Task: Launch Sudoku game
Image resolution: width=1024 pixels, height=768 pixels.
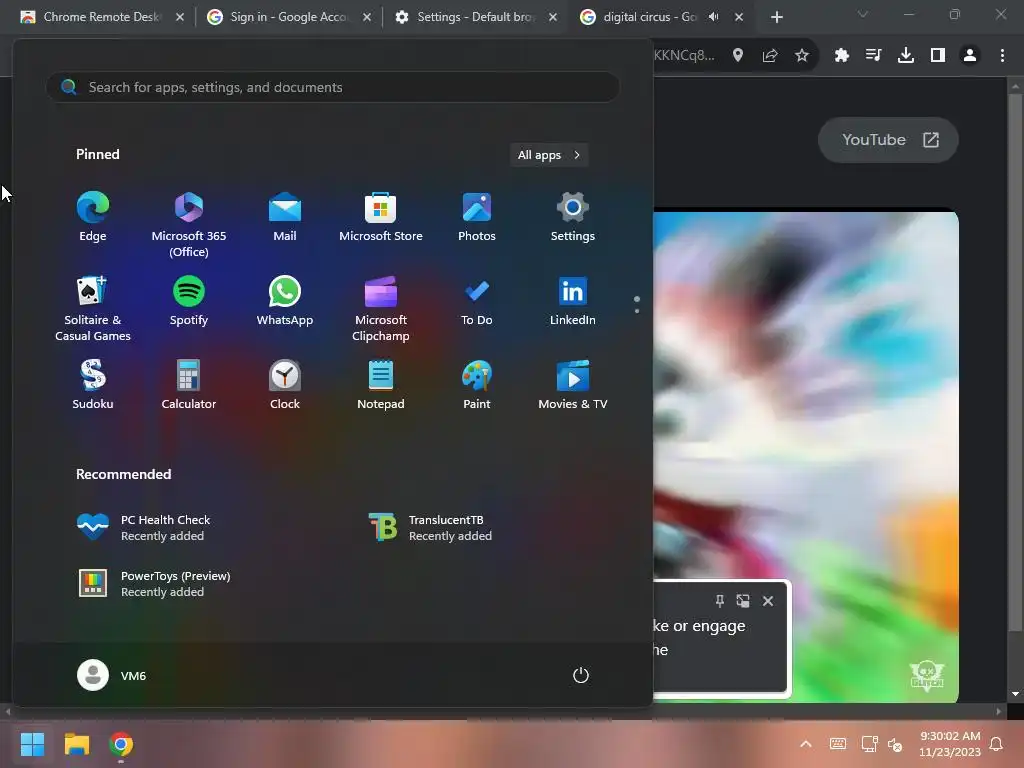Action: (93, 385)
